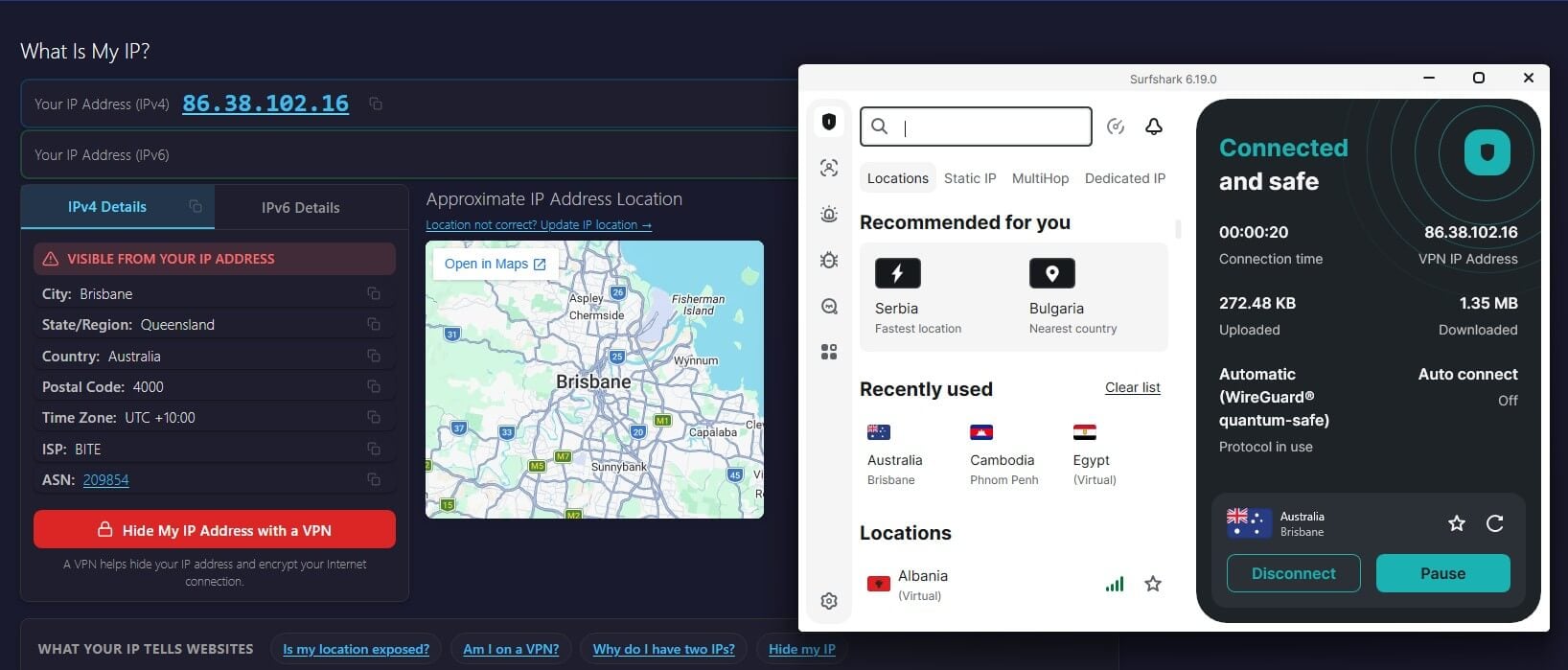The height and width of the screenshot is (670, 1568).
Task: Click the VISIBLE FROM YOUR IP ADDRESS warning banner
Action: tap(215, 259)
